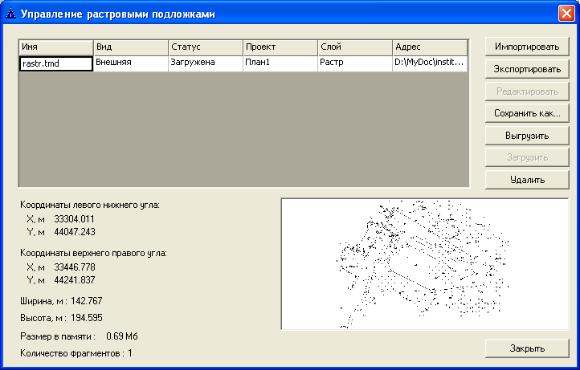
Task: Select the План1 project cell
Action: click(x=280, y=63)
